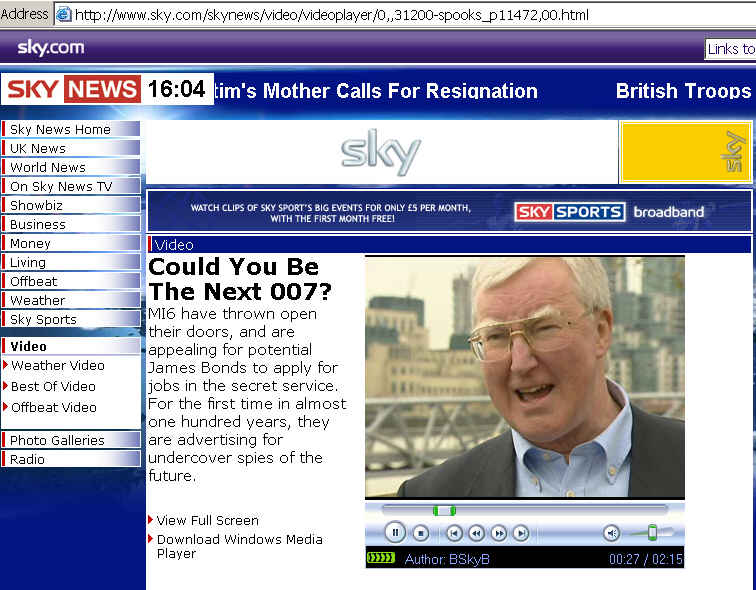Go to World News section
756x590 pixels.
47,167
